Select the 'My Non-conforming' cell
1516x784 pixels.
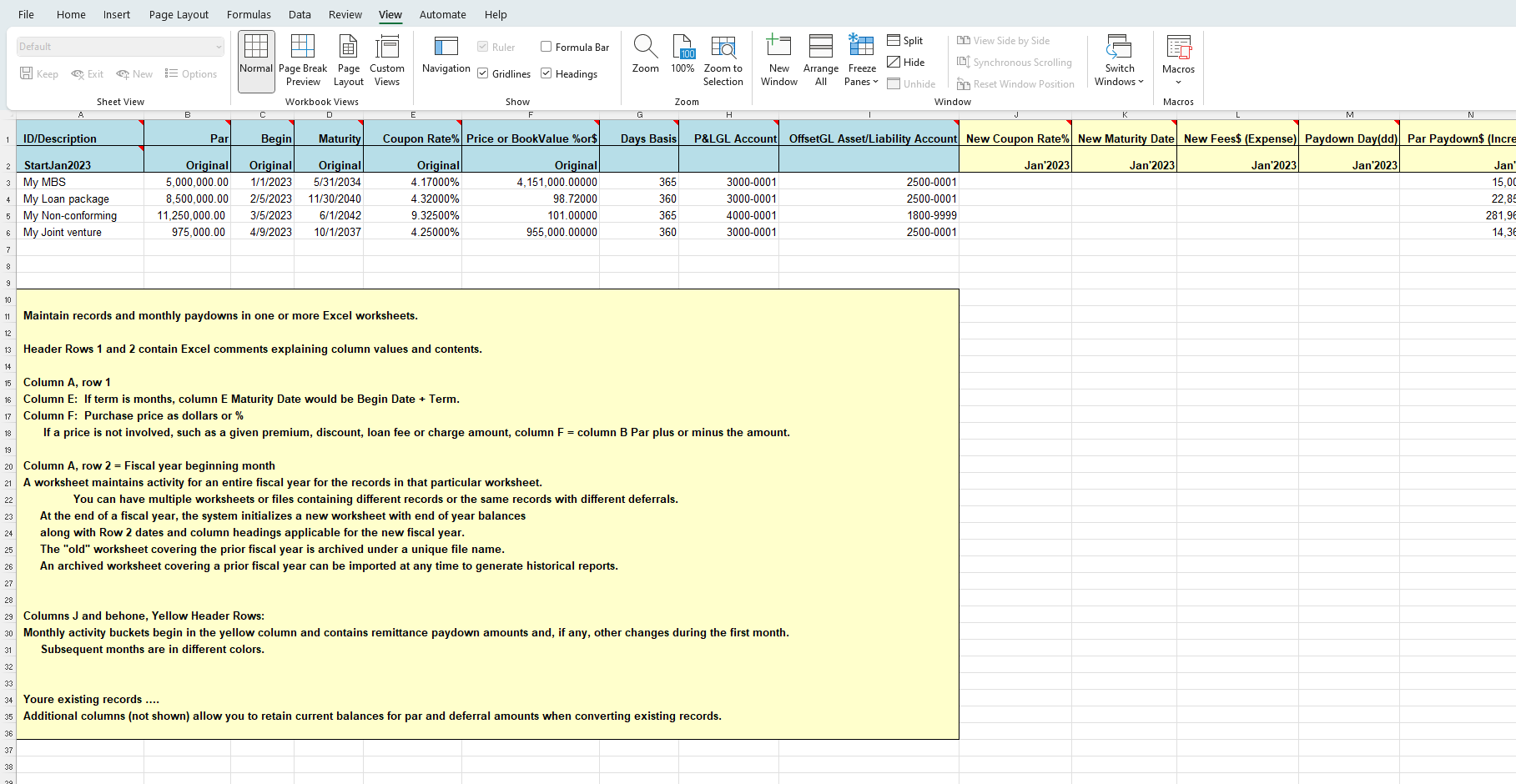[80, 215]
